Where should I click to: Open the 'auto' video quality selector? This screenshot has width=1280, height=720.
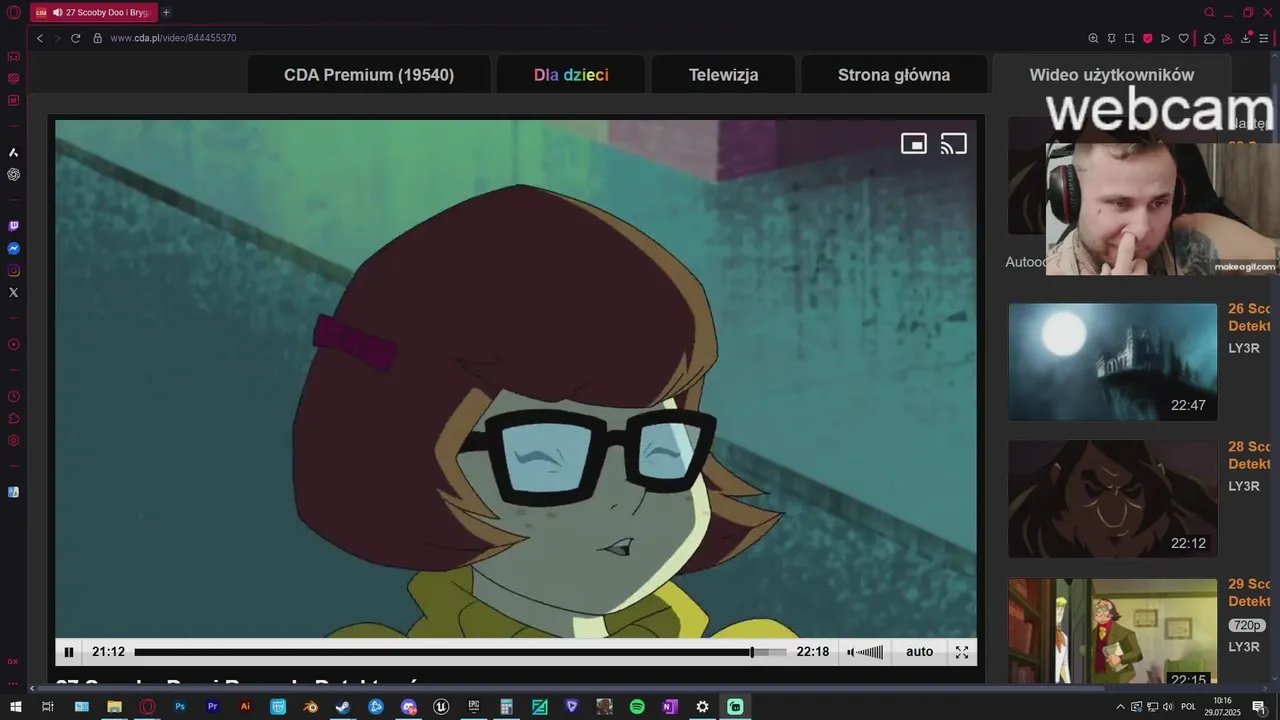[x=919, y=652]
